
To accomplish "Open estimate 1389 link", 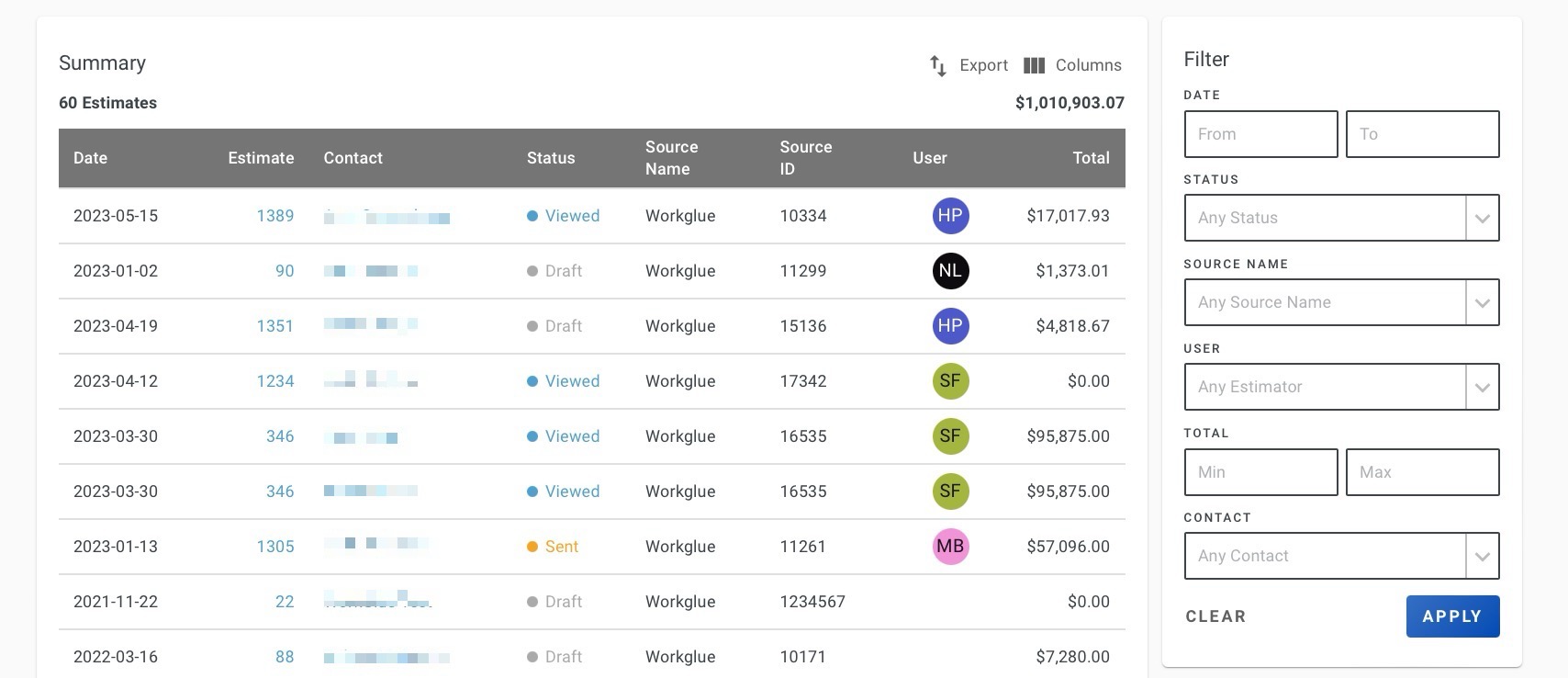I will [x=275, y=216].
